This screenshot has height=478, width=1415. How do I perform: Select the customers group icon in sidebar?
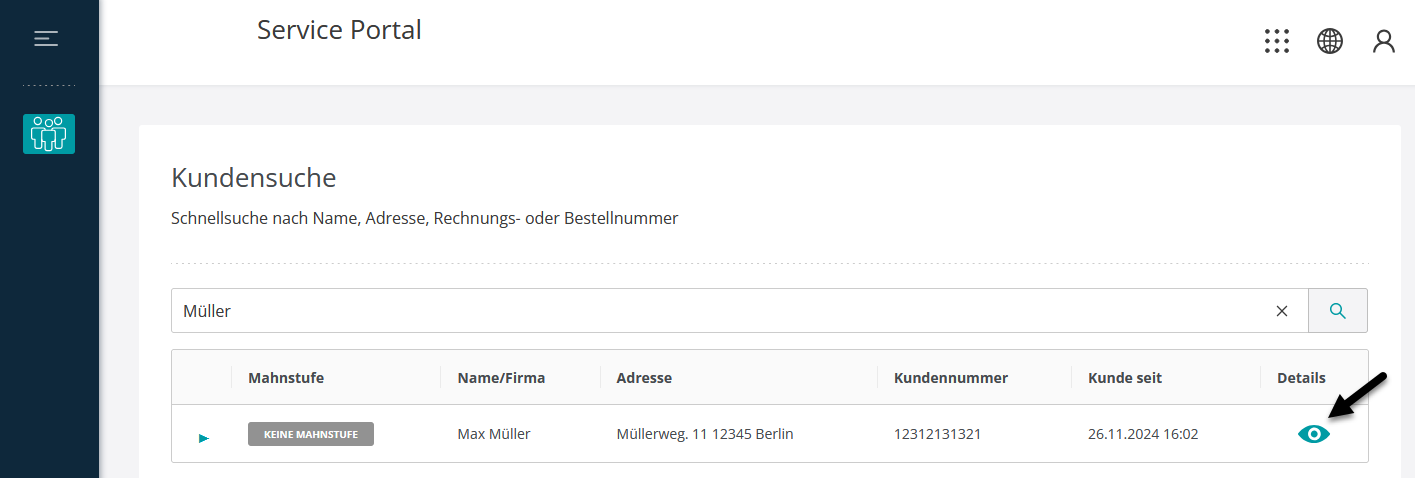49,134
